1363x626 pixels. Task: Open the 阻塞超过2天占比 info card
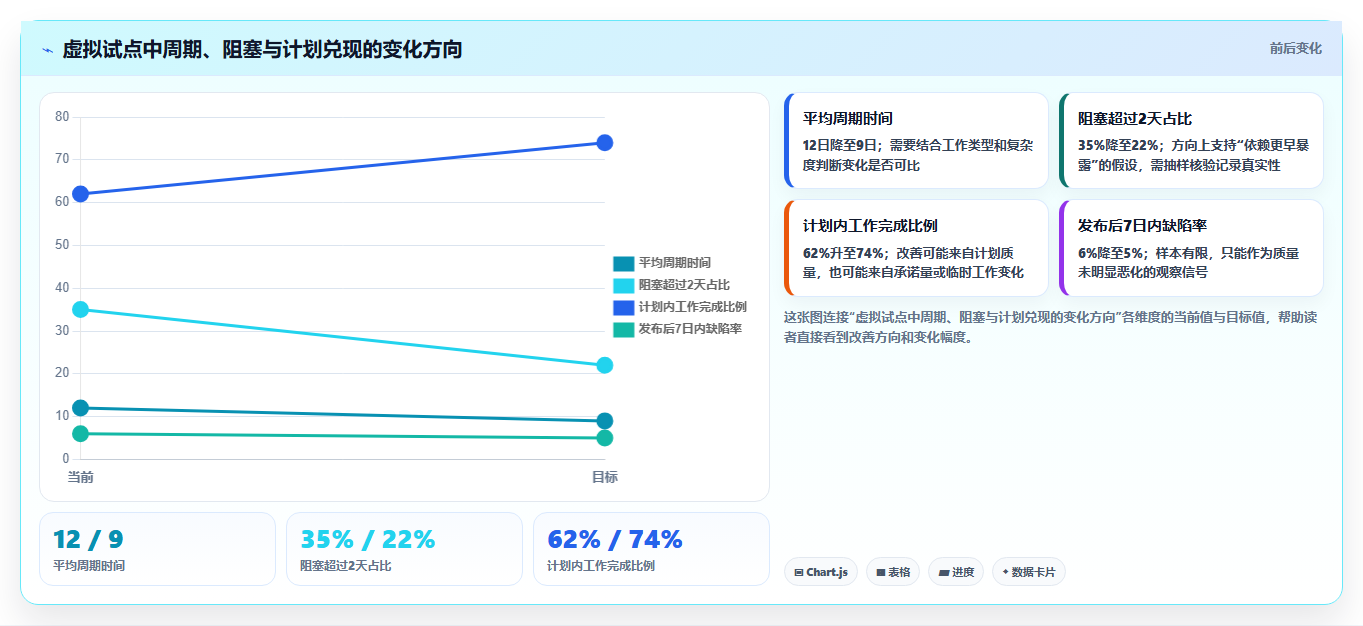1191,141
